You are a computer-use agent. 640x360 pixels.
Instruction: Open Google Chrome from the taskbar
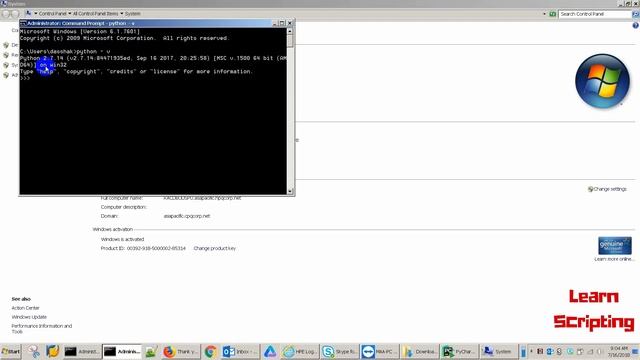click(211, 351)
